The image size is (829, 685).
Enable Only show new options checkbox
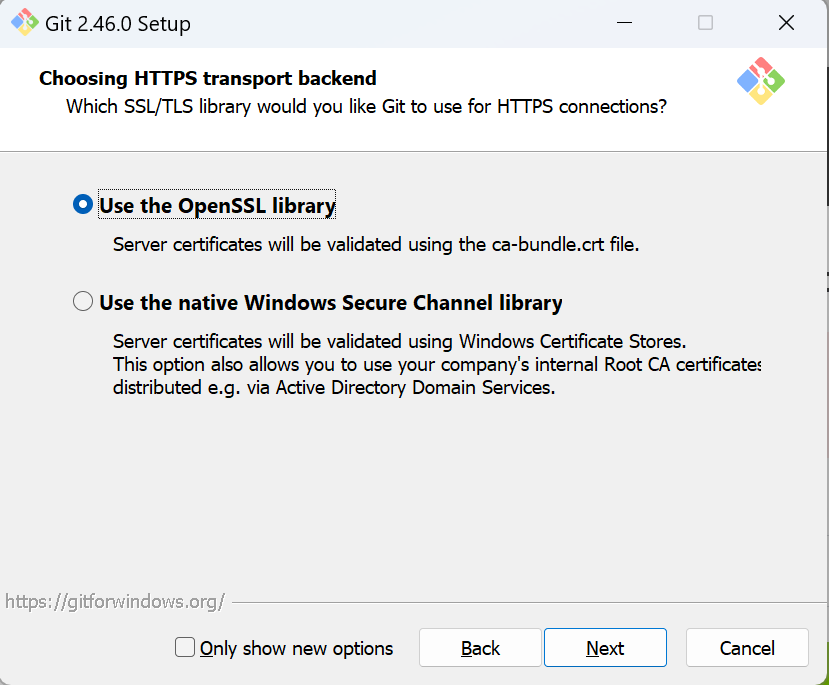[x=185, y=647]
